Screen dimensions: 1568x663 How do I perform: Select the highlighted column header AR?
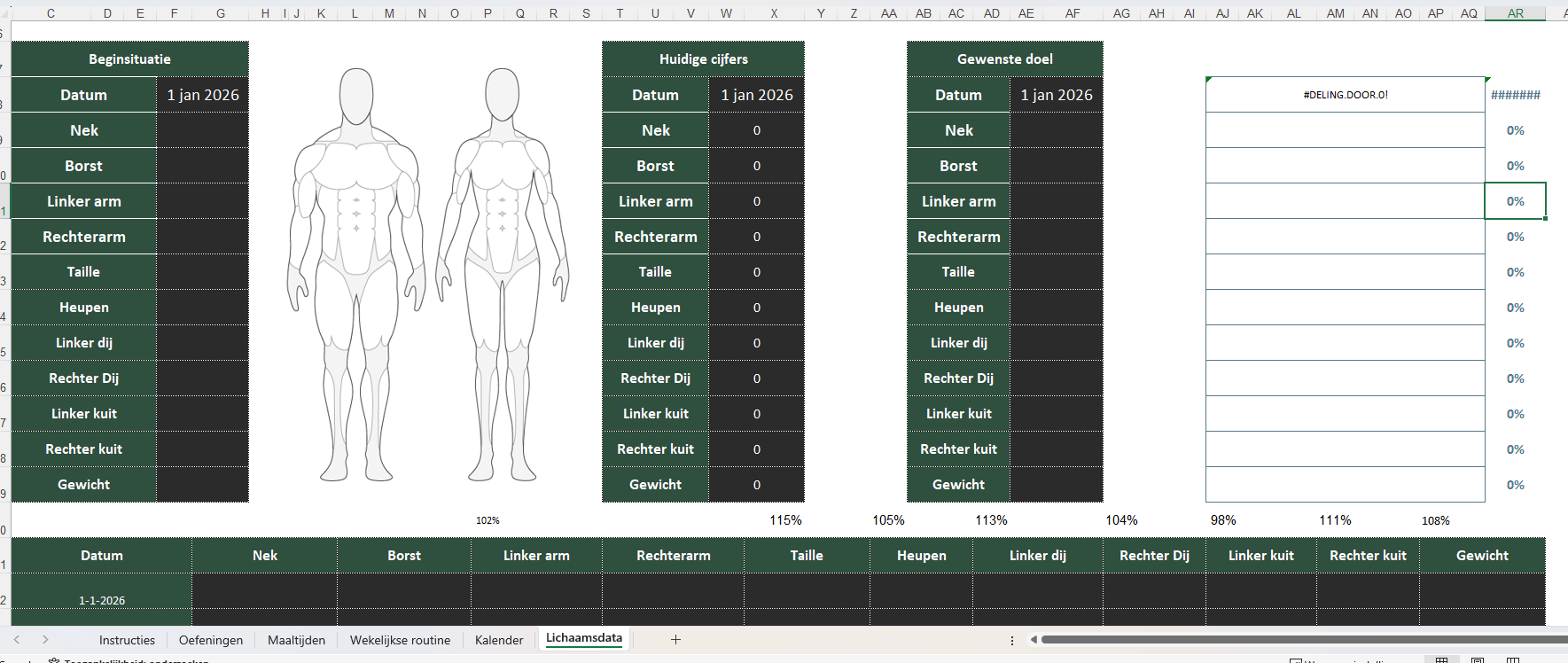coord(1516,12)
